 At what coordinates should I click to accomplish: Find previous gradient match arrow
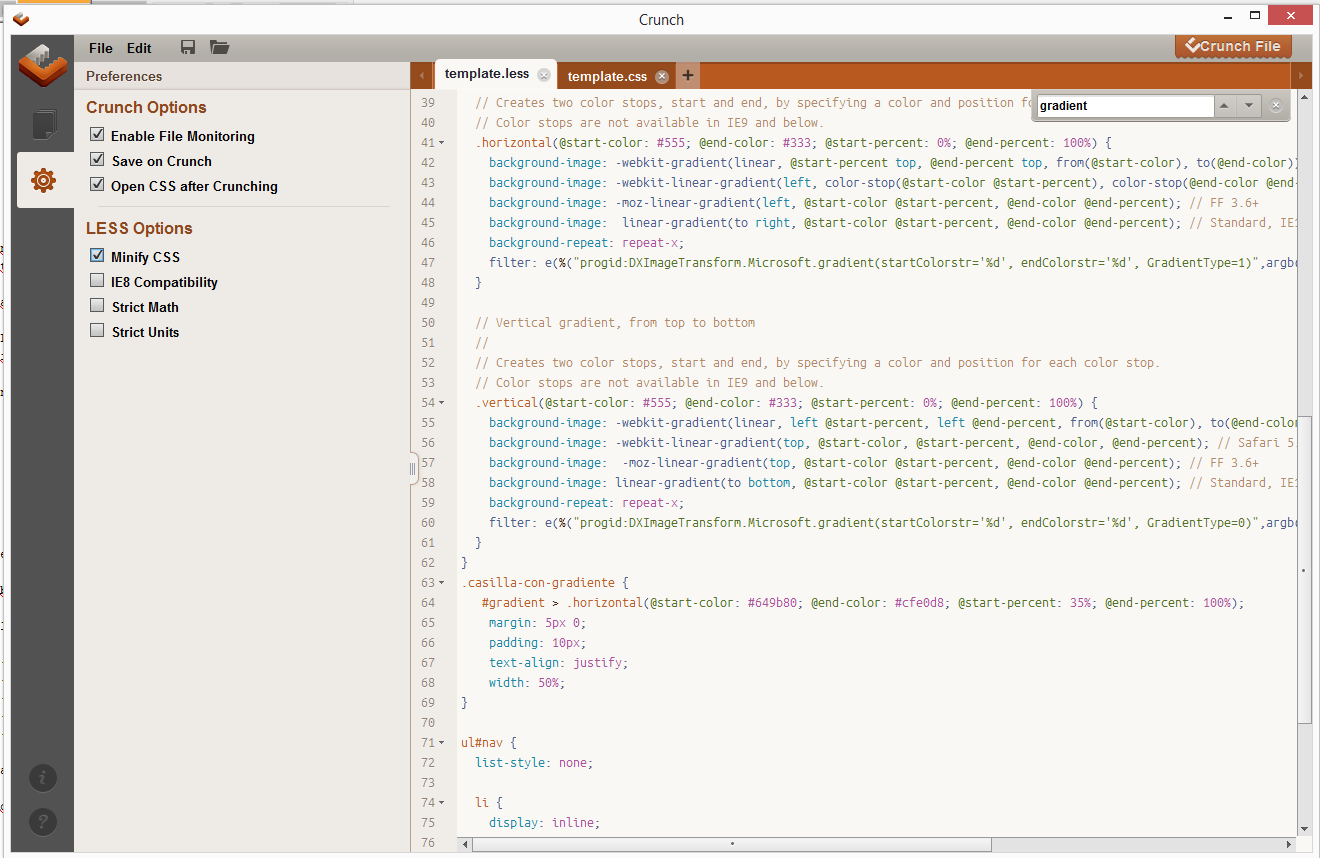click(x=1225, y=105)
